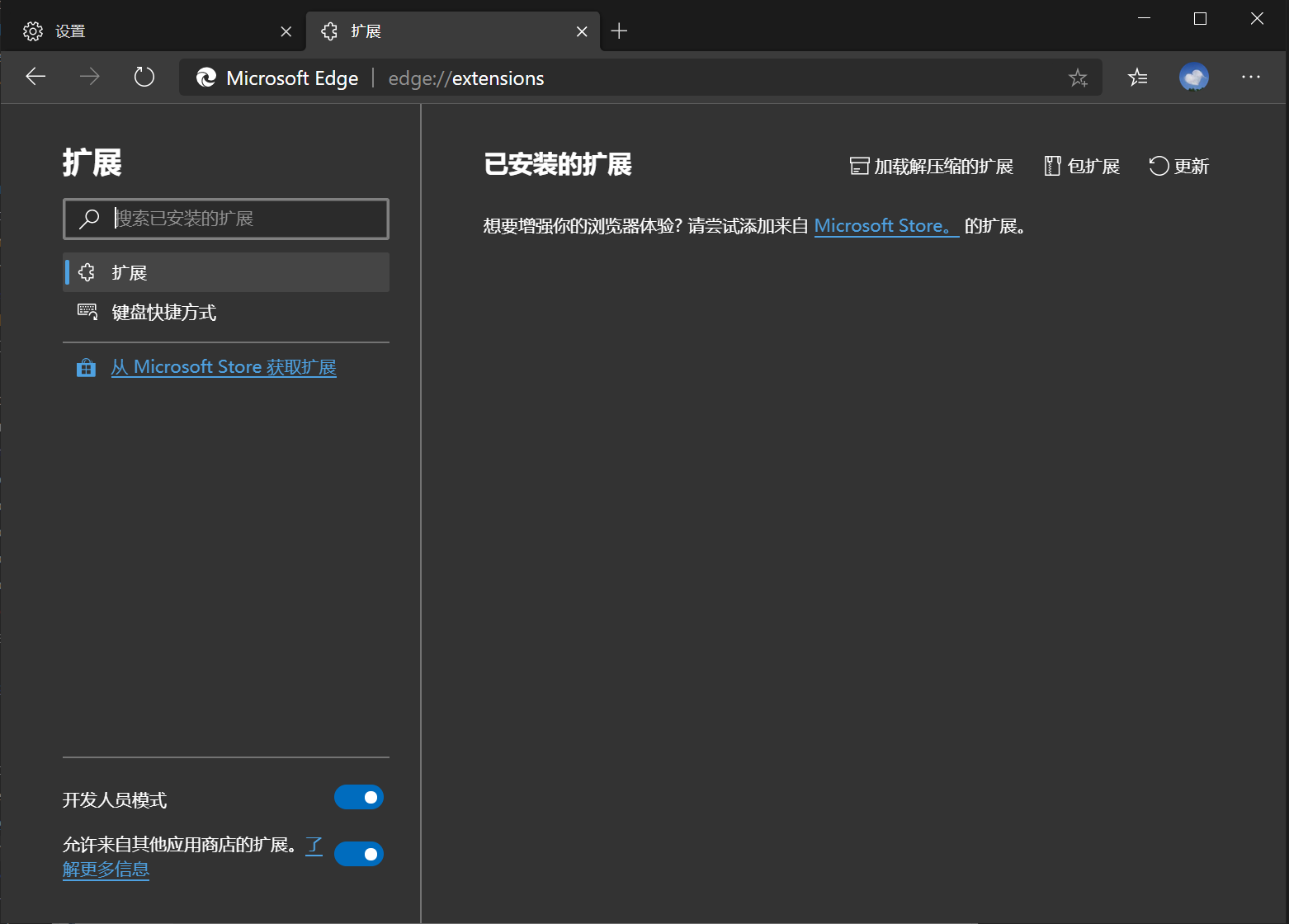The height and width of the screenshot is (924, 1289).
Task: Click the 开发人员模式 label
Action: tap(115, 800)
